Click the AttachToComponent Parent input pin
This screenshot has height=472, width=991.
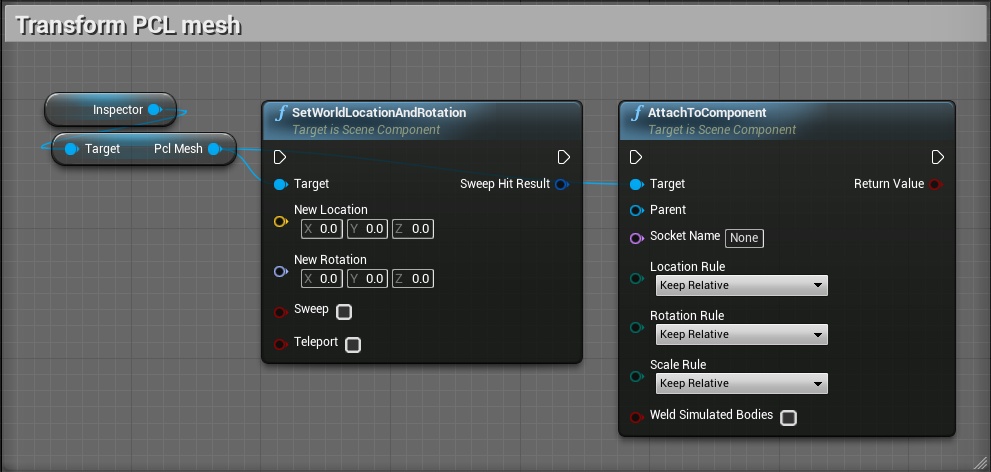[x=636, y=210]
